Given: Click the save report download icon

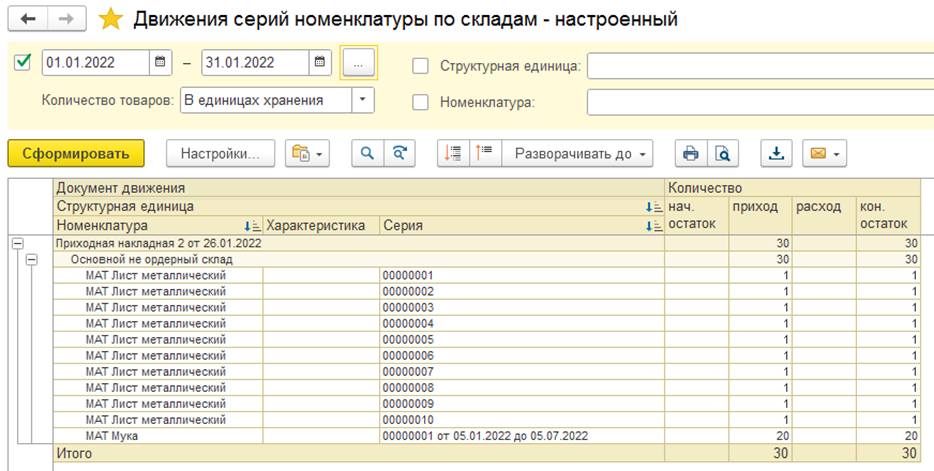Looking at the screenshot, I should [776, 154].
